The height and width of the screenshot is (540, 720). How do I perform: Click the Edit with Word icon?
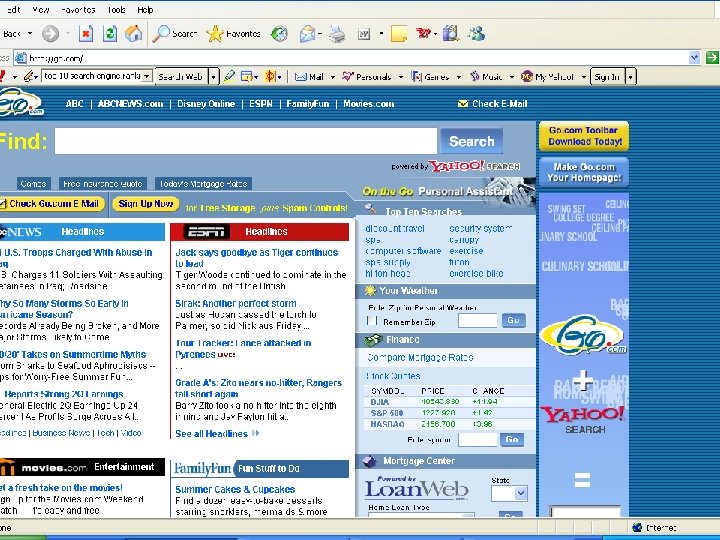(x=364, y=34)
